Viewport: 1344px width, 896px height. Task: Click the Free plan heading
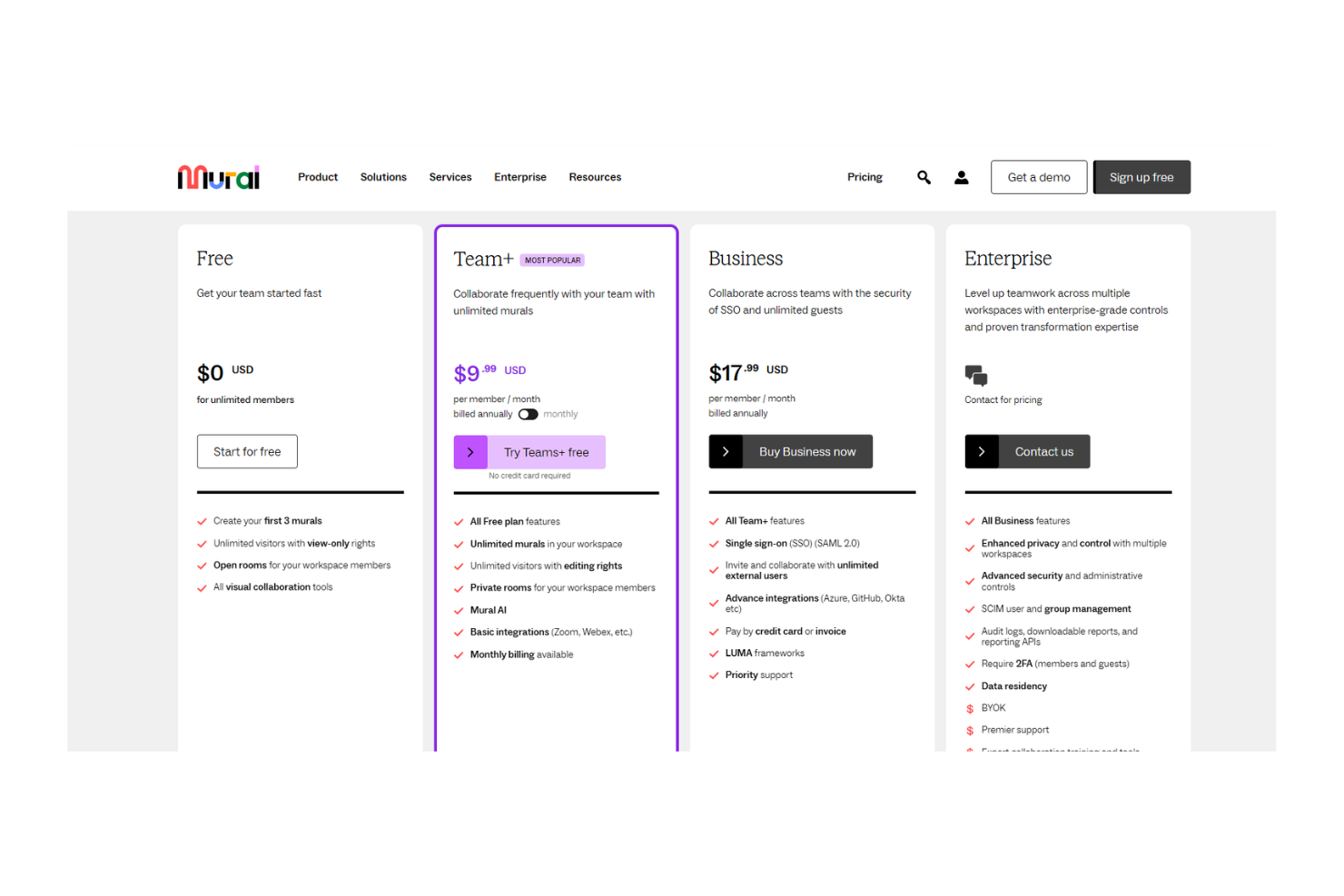[x=215, y=259]
